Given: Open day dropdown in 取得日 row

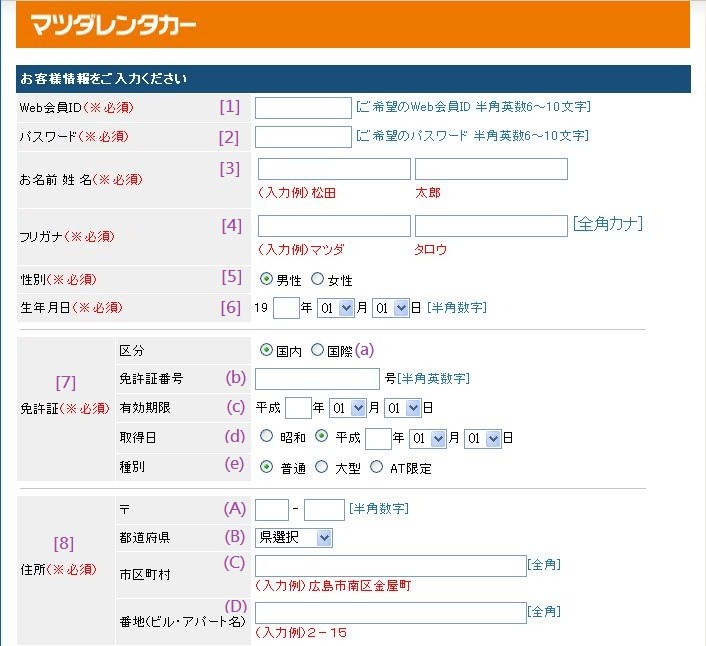Looking at the screenshot, I should 483,438.
